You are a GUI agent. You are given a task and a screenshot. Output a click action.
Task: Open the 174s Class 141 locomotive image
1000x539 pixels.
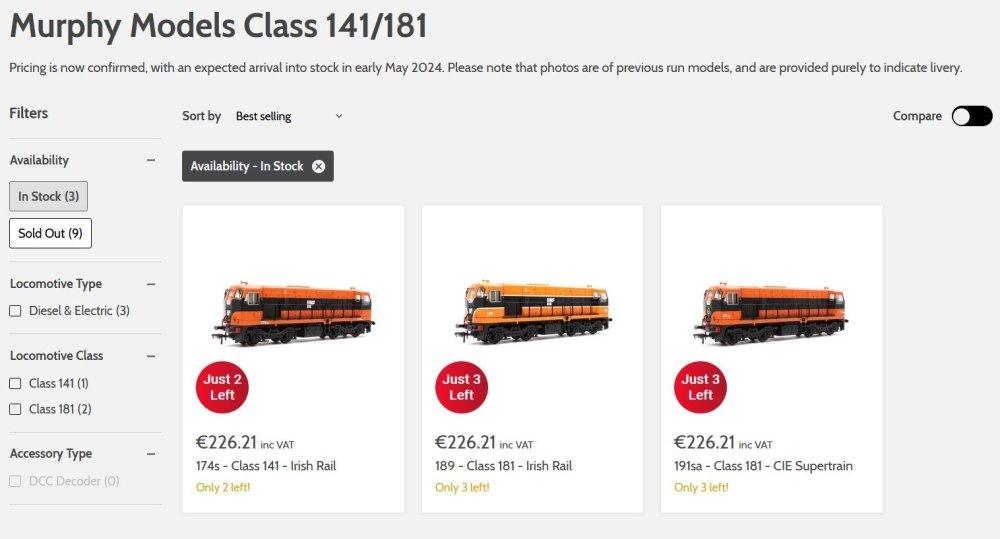pyautogui.click(x=293, y=312)
